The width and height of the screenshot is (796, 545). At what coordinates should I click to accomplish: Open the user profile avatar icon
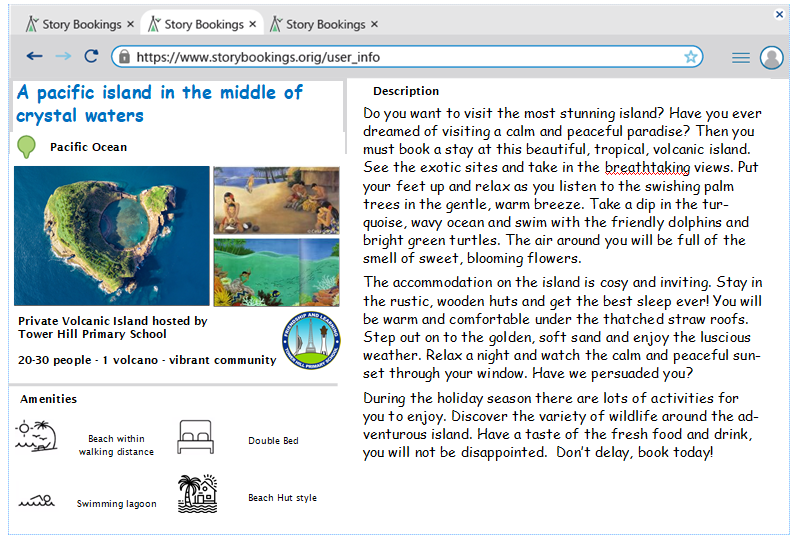point(772,57)
